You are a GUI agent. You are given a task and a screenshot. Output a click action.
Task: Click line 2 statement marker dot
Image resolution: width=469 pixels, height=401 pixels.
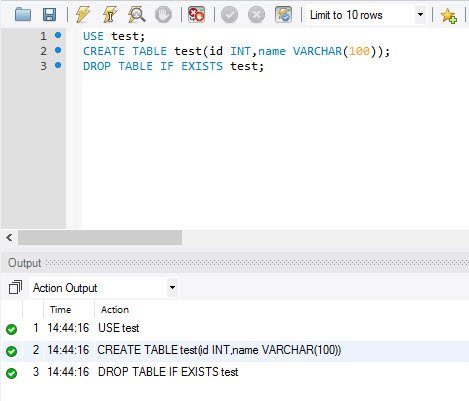tap(58, 50)
